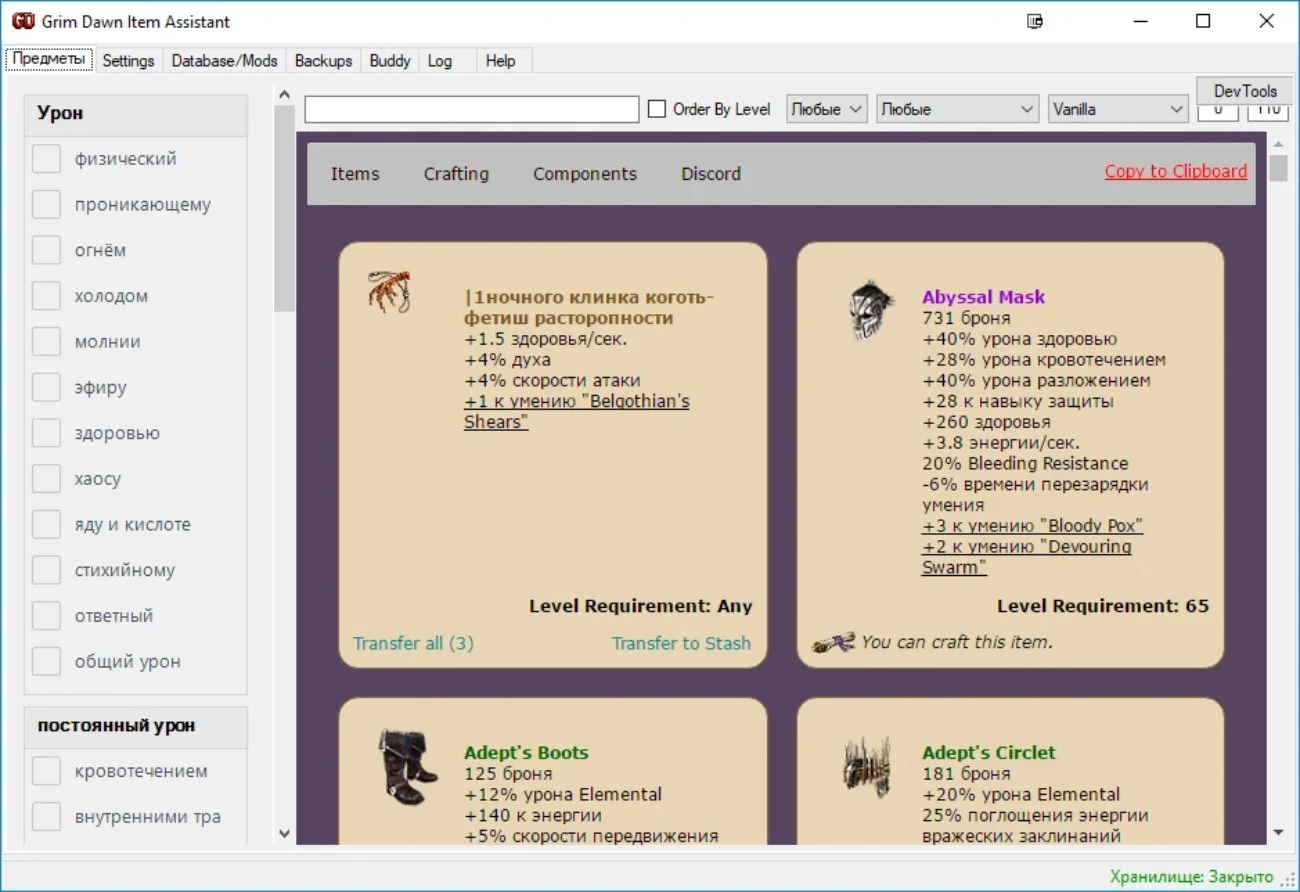Click Transfer to Stash link
This screenshot has width=1300, height=892.
coord(681,643)
